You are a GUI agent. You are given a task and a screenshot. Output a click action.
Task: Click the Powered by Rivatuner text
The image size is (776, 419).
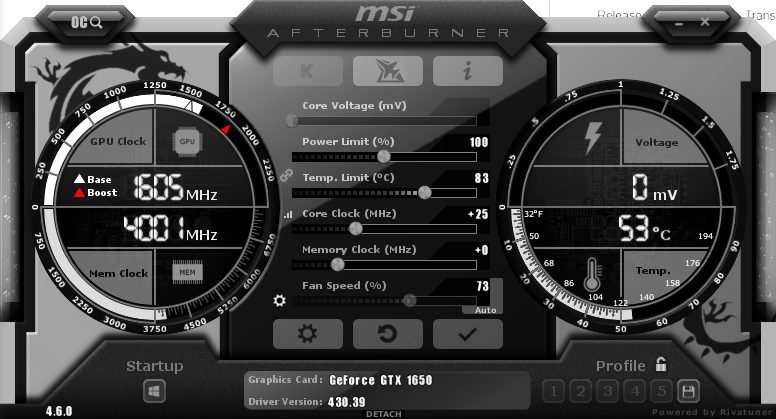pyautogui.click(x=712, y=412)
